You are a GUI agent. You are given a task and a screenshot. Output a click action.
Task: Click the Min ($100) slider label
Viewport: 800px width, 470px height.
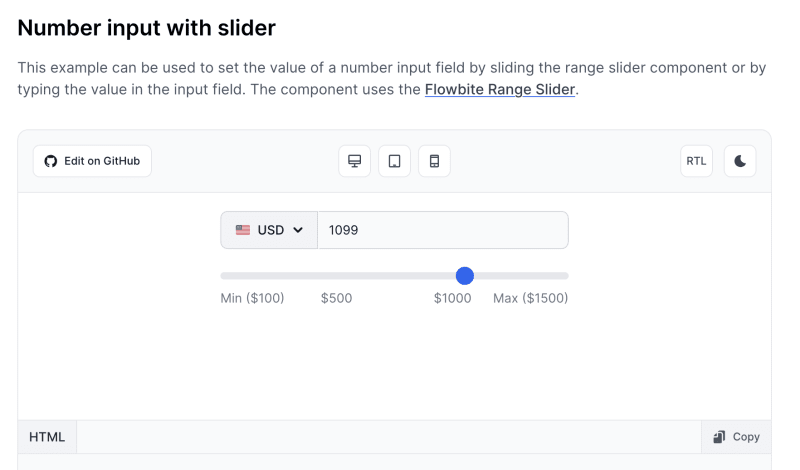252,298
